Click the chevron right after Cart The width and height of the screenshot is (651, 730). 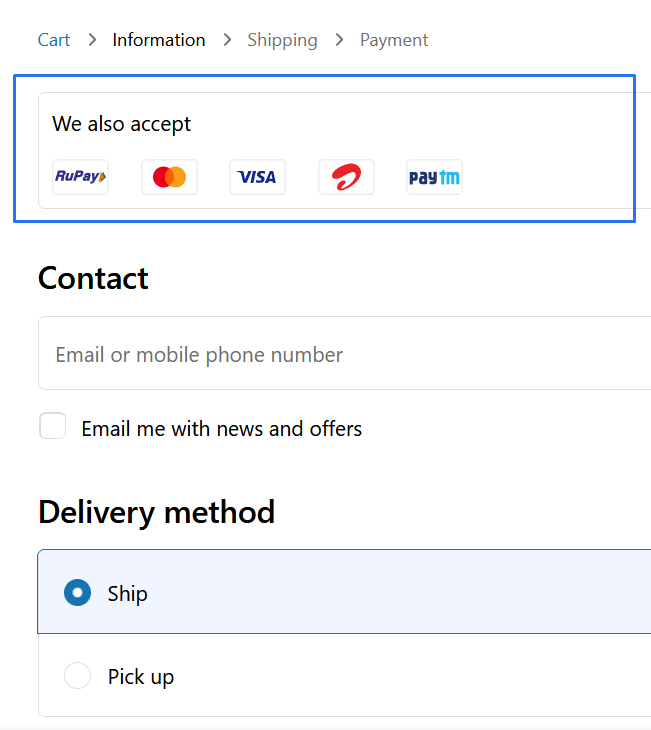[x=92, y=40]
